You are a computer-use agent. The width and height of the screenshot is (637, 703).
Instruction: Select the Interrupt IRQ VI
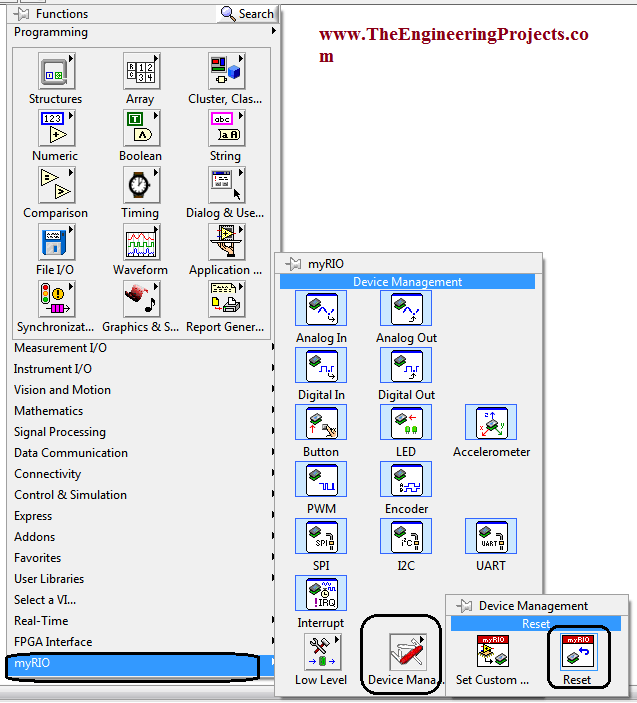(321, 593)
